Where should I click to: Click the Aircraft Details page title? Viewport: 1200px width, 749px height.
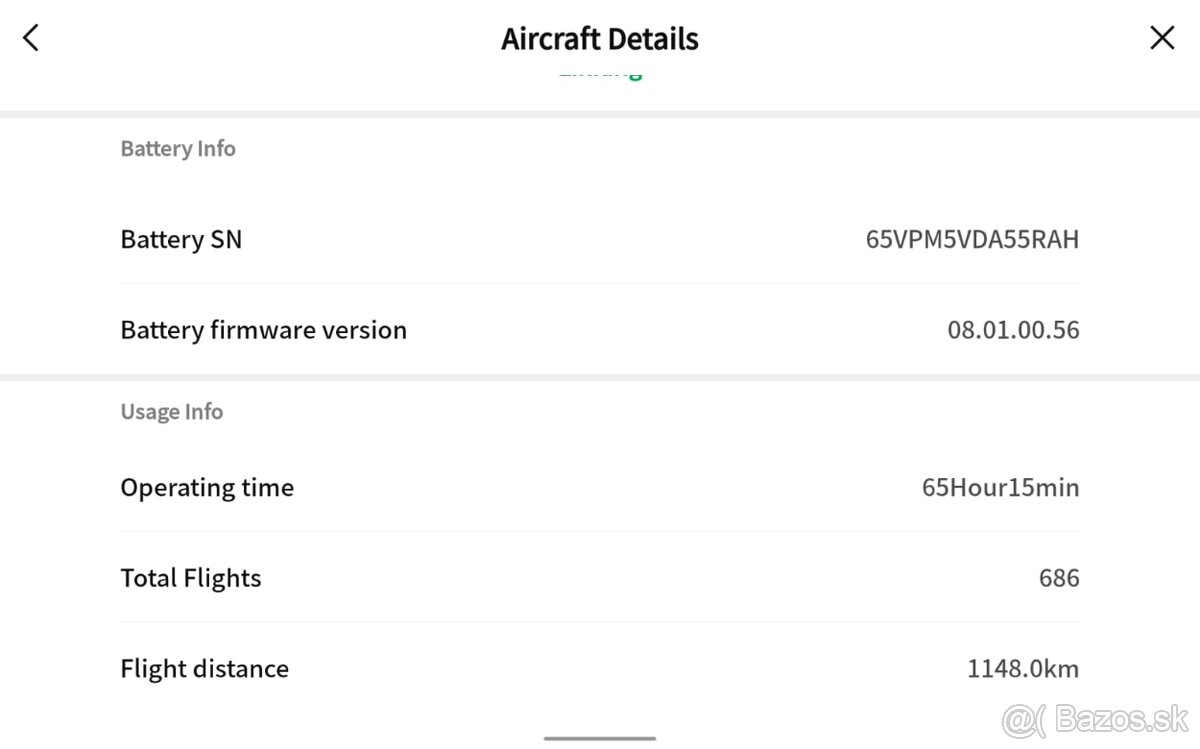[x=600, y=38]
